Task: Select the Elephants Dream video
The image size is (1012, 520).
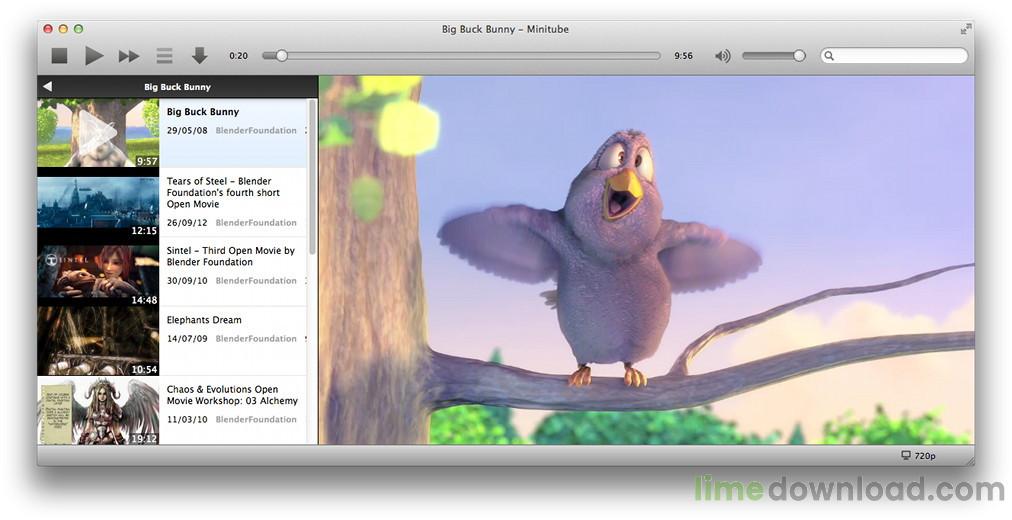Action: coord(204,320)
